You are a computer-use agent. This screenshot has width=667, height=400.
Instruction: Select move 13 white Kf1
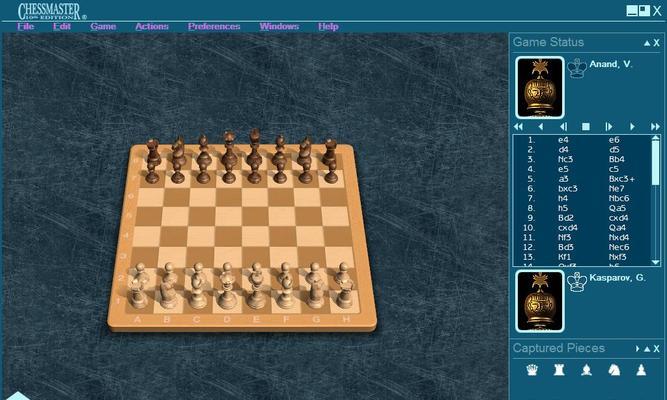564,257
